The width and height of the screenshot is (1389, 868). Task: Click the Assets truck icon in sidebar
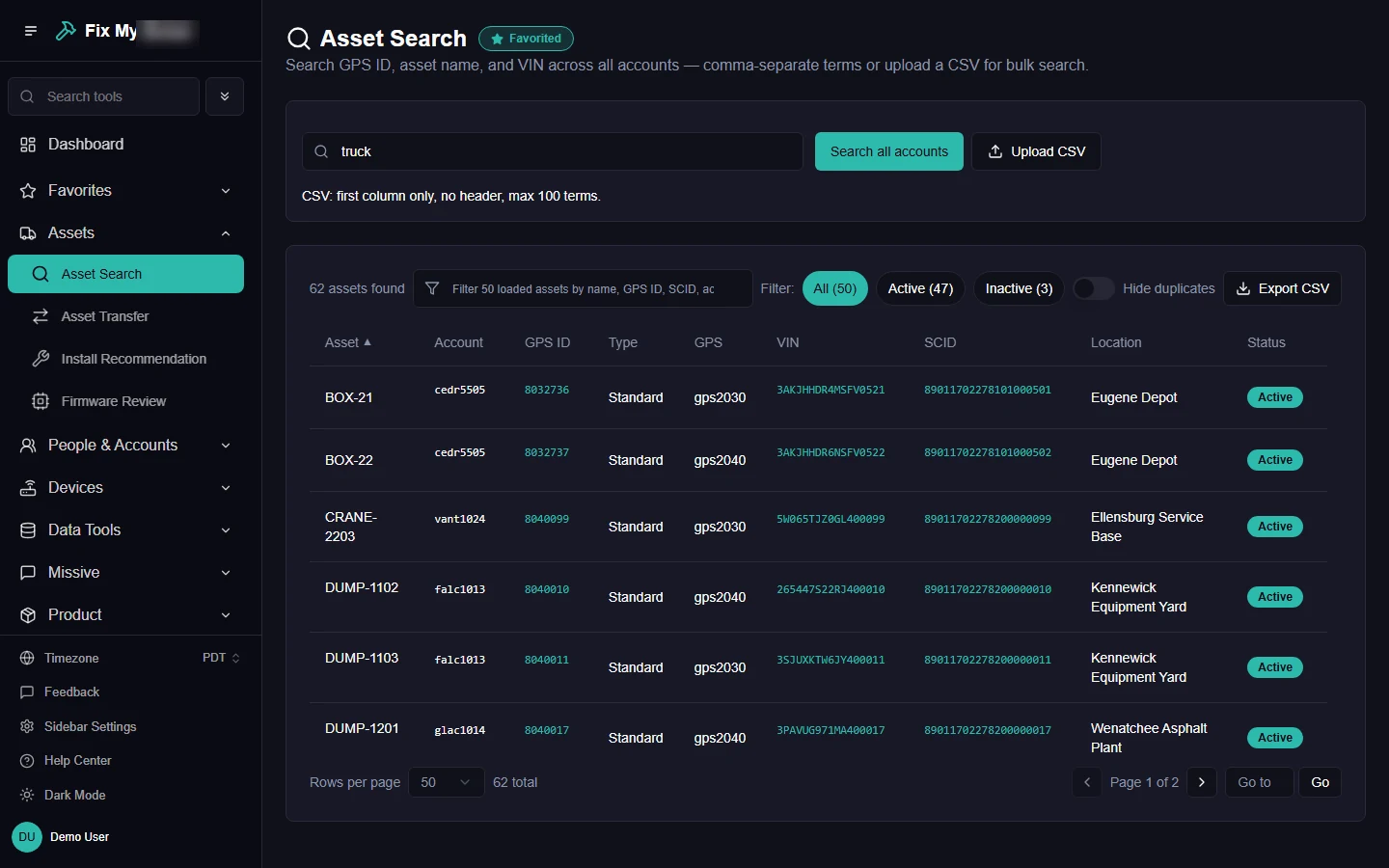pos(28,233)
